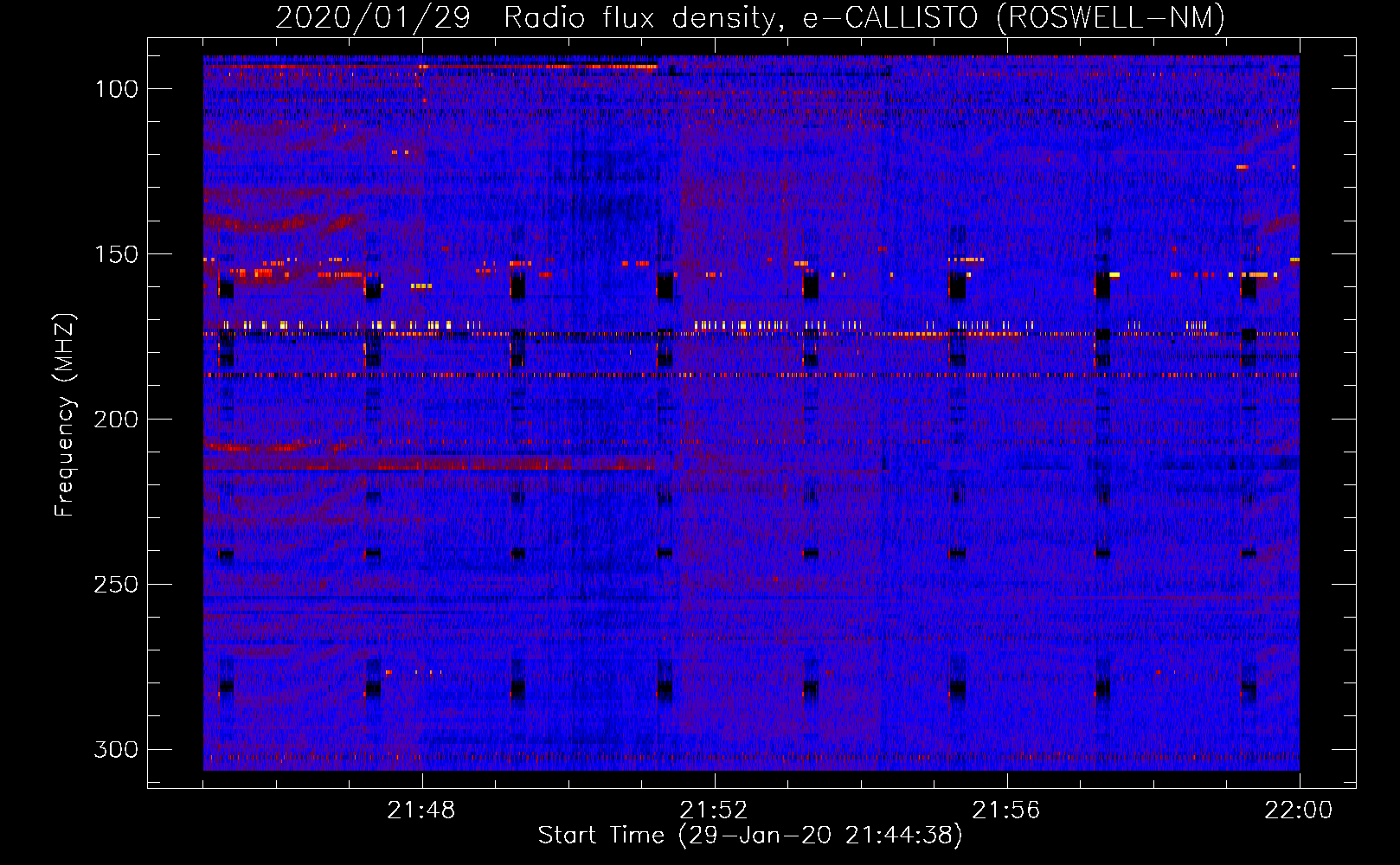Click the 'Start Time (29-Jan-20 21:44:38)' label
Viewport: 1400px width, 865px height.
[x=750, y=836]
